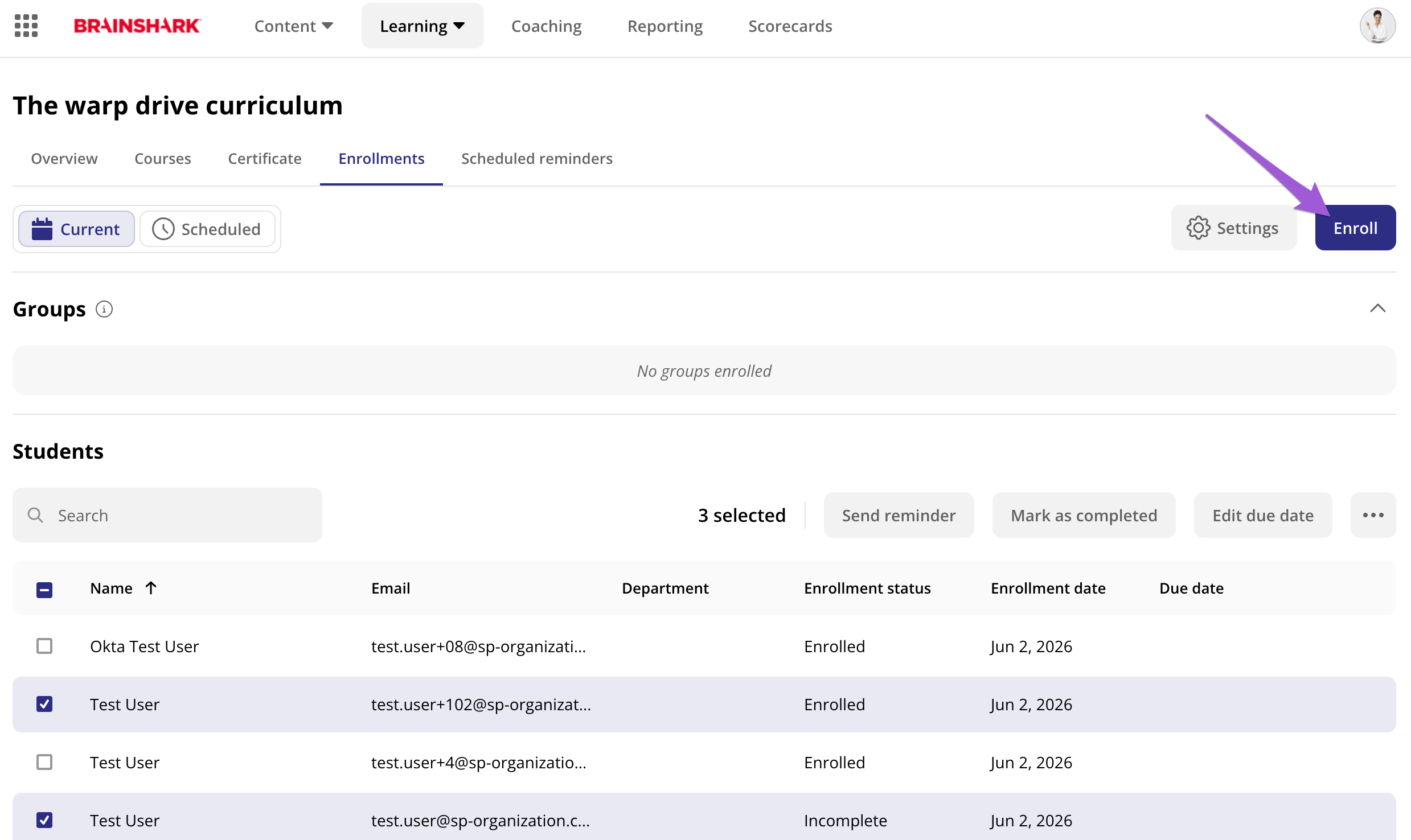This screenshot has width=1411, height=840.
Task: Sort by Enrollment status column
Action: (867, 588)
